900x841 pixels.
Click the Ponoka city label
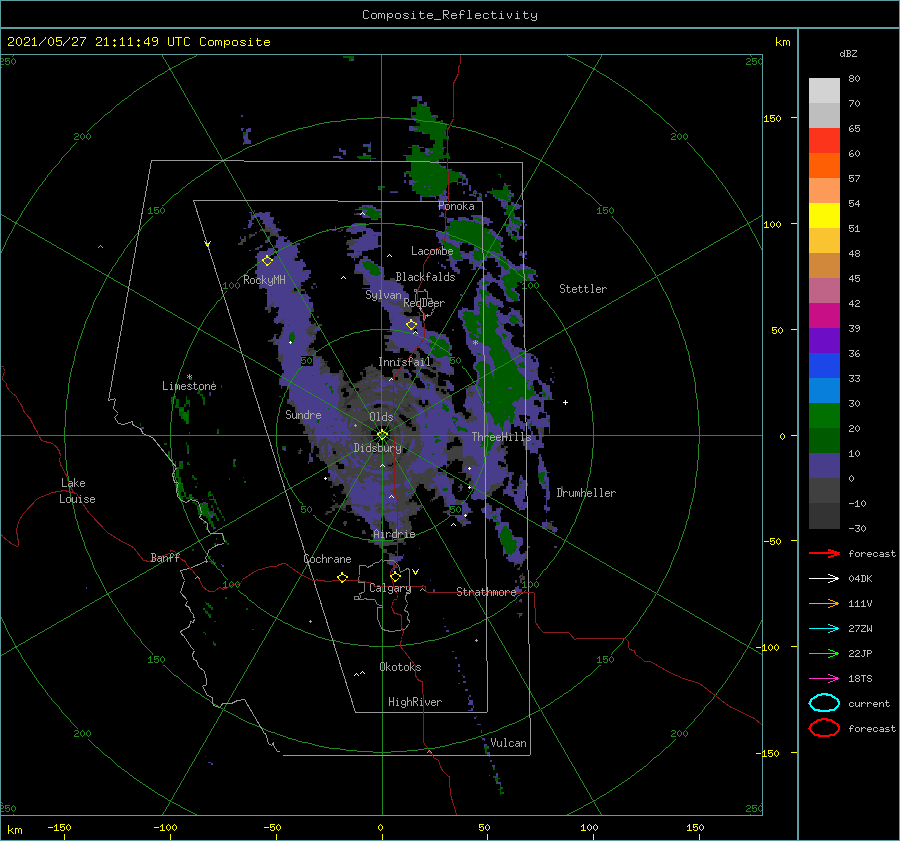click(456, 206)
